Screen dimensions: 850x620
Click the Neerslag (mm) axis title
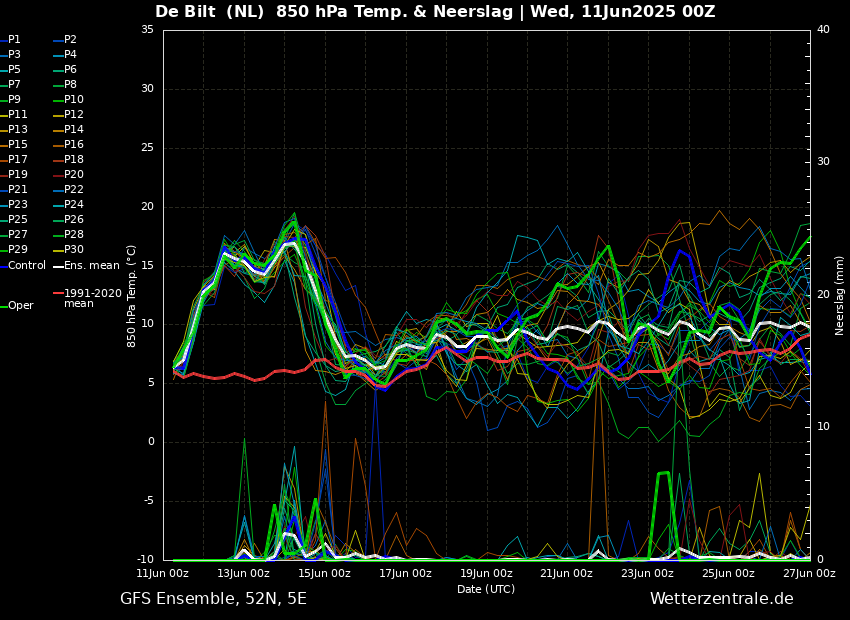(840, 296)
